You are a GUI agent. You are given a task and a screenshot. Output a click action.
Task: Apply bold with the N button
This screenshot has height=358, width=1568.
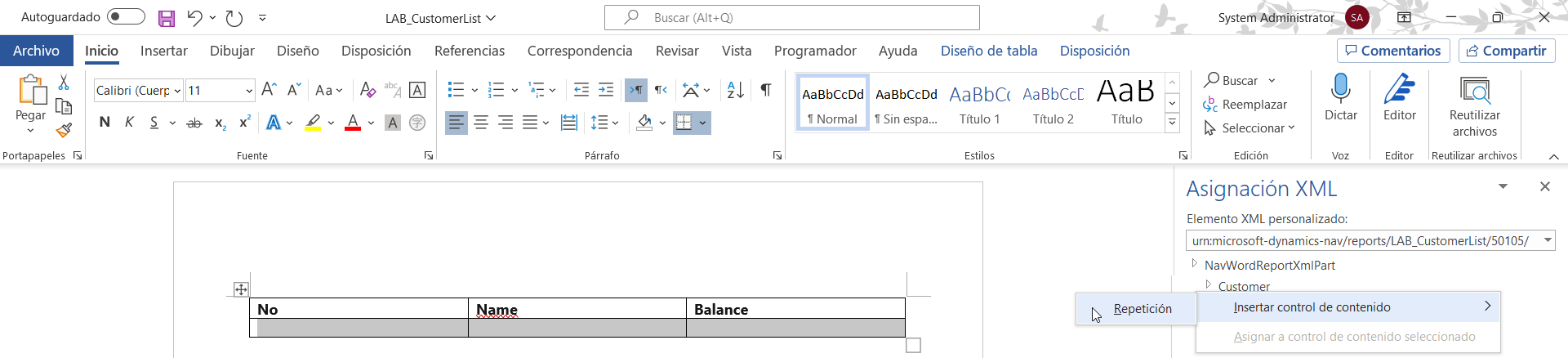point(105,123)
